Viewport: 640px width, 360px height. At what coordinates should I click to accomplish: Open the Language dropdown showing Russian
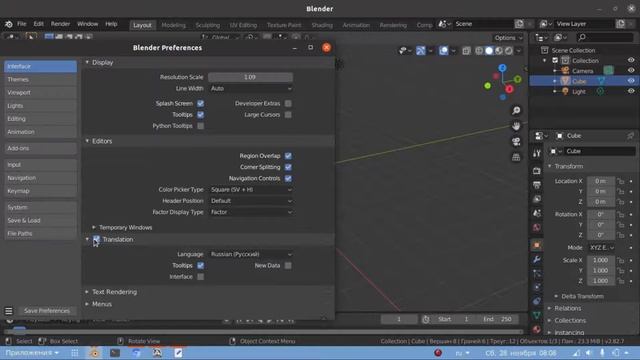pyautogui.click(x=251, y=254)
